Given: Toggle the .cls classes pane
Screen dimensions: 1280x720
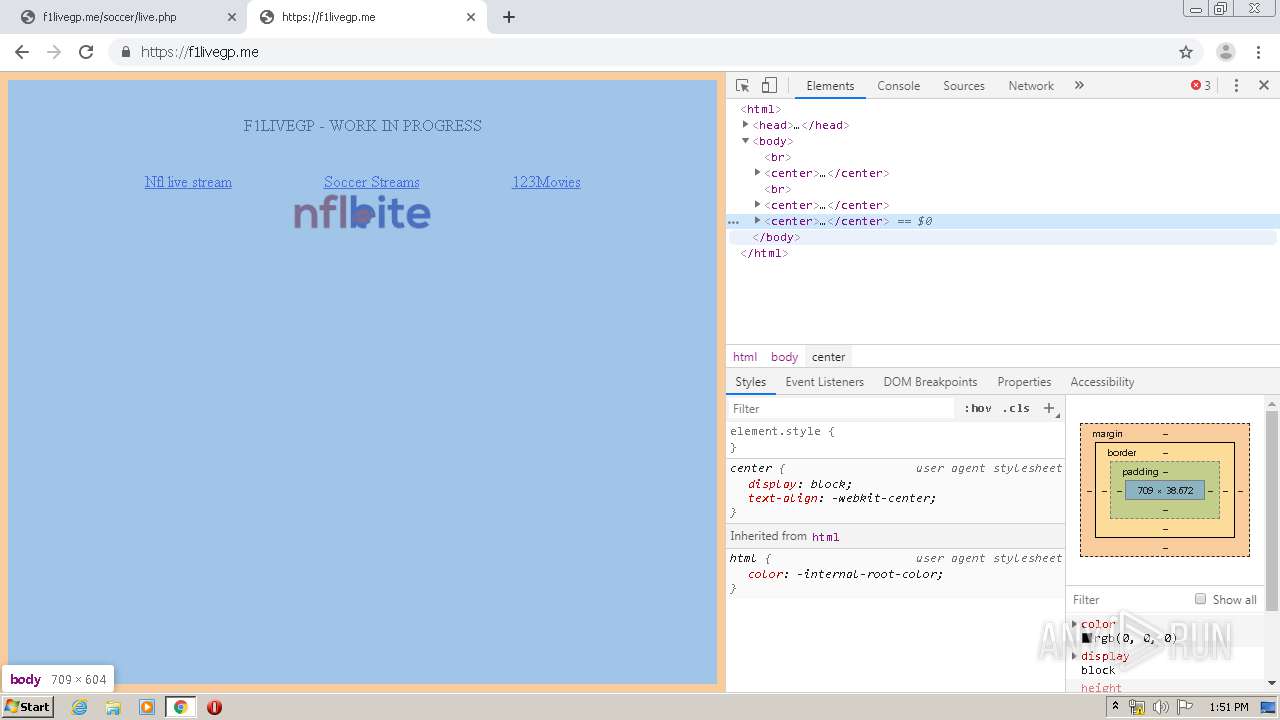Looking at the screenshot, I should (1016, 408).
